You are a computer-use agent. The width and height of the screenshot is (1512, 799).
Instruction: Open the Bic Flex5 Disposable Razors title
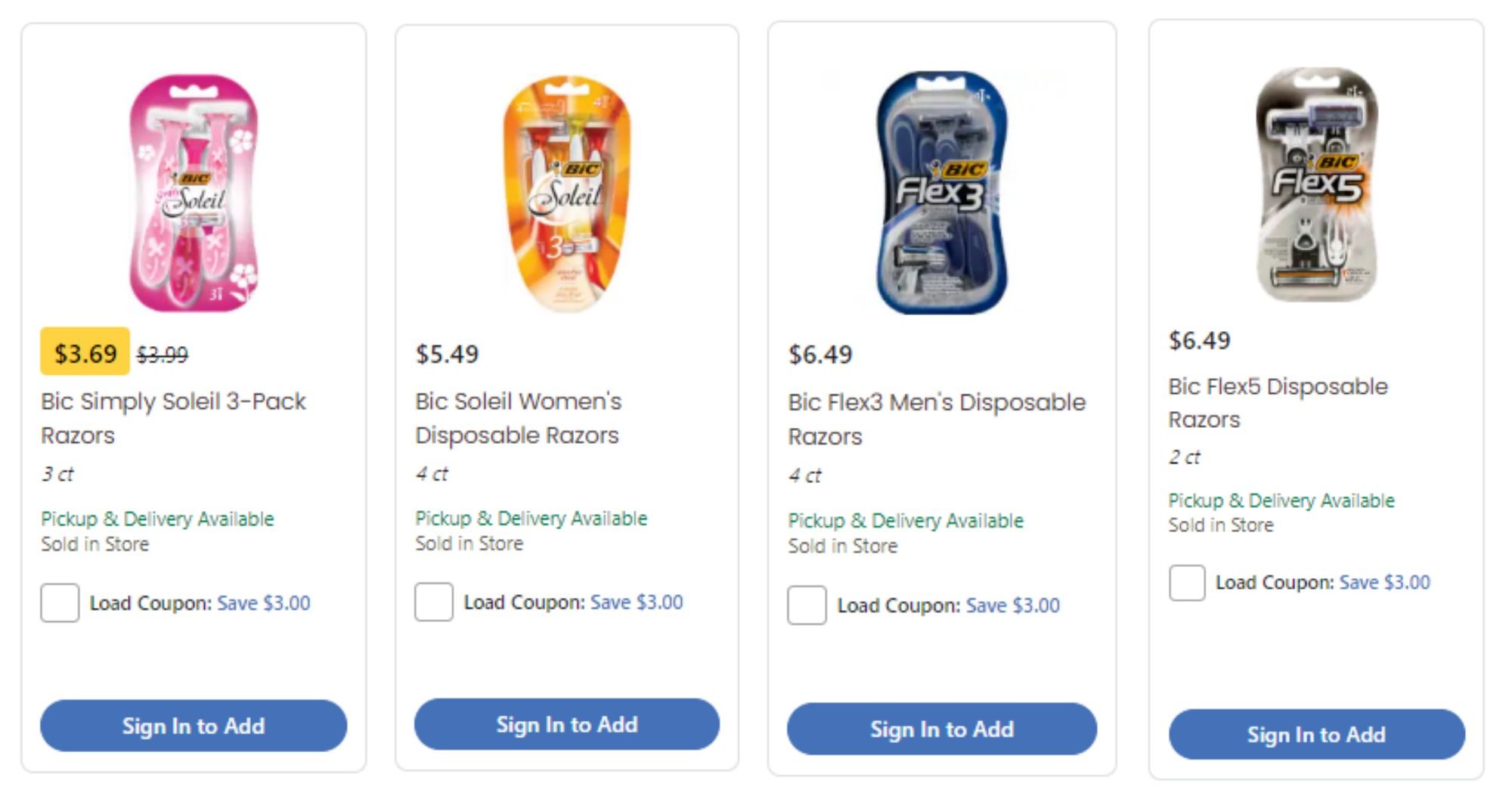click(x=1278, y=403)
